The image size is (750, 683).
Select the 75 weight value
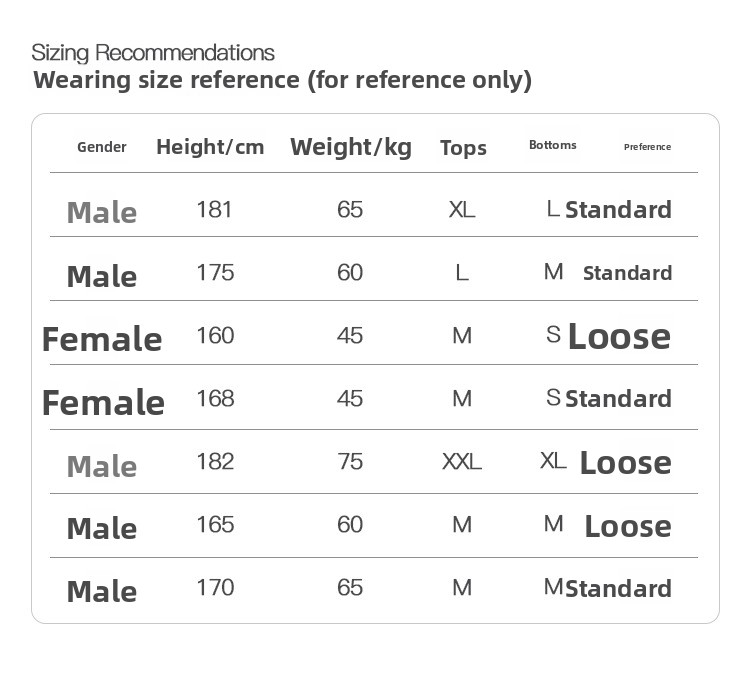(350, 461)
